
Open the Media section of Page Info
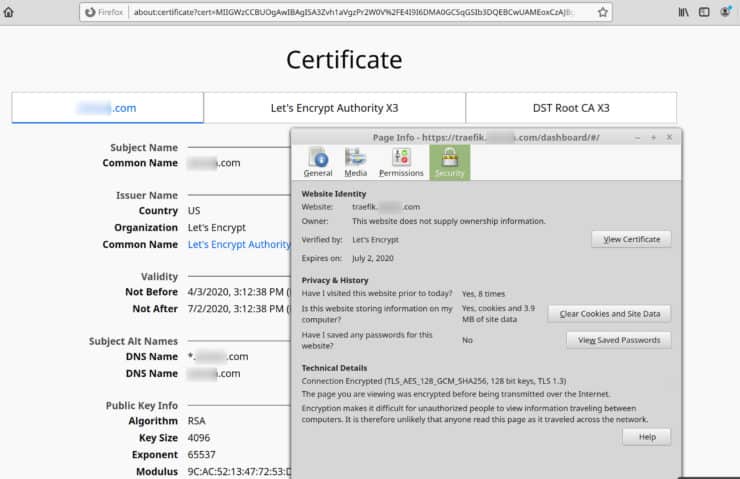[x=355, y=162]
